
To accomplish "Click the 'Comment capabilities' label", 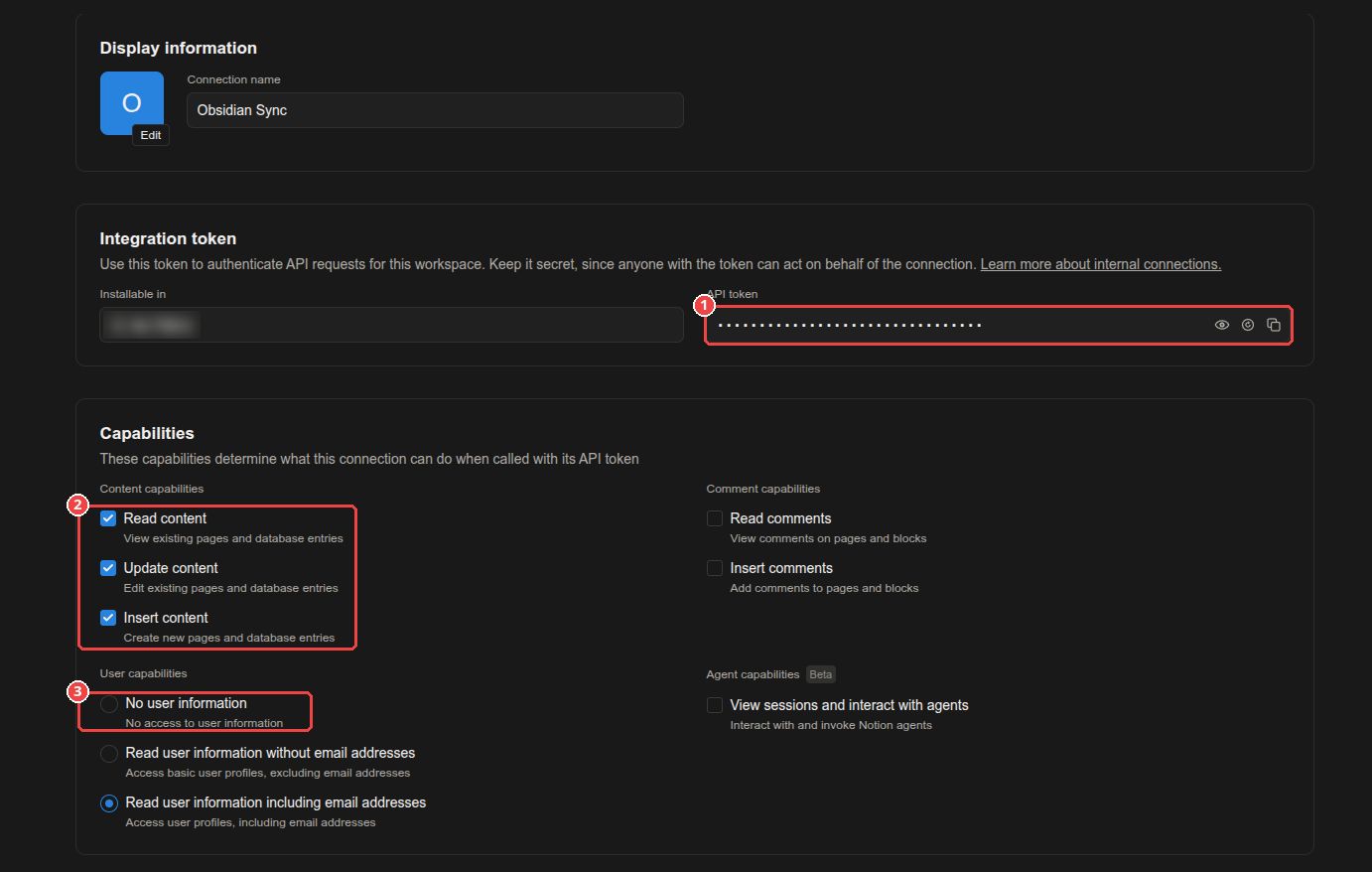I will (x=763, y=489).
